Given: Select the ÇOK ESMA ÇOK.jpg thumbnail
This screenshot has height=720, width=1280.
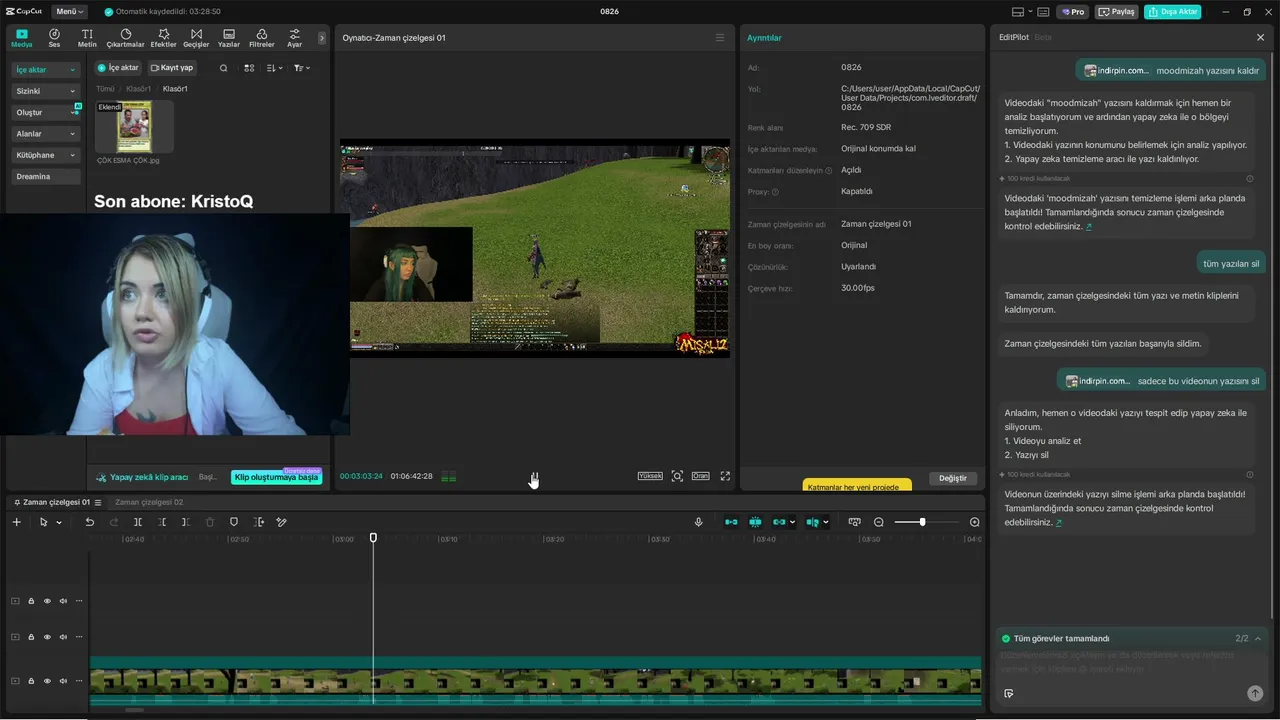Looking at the screenshot, I should click(134, 127).
